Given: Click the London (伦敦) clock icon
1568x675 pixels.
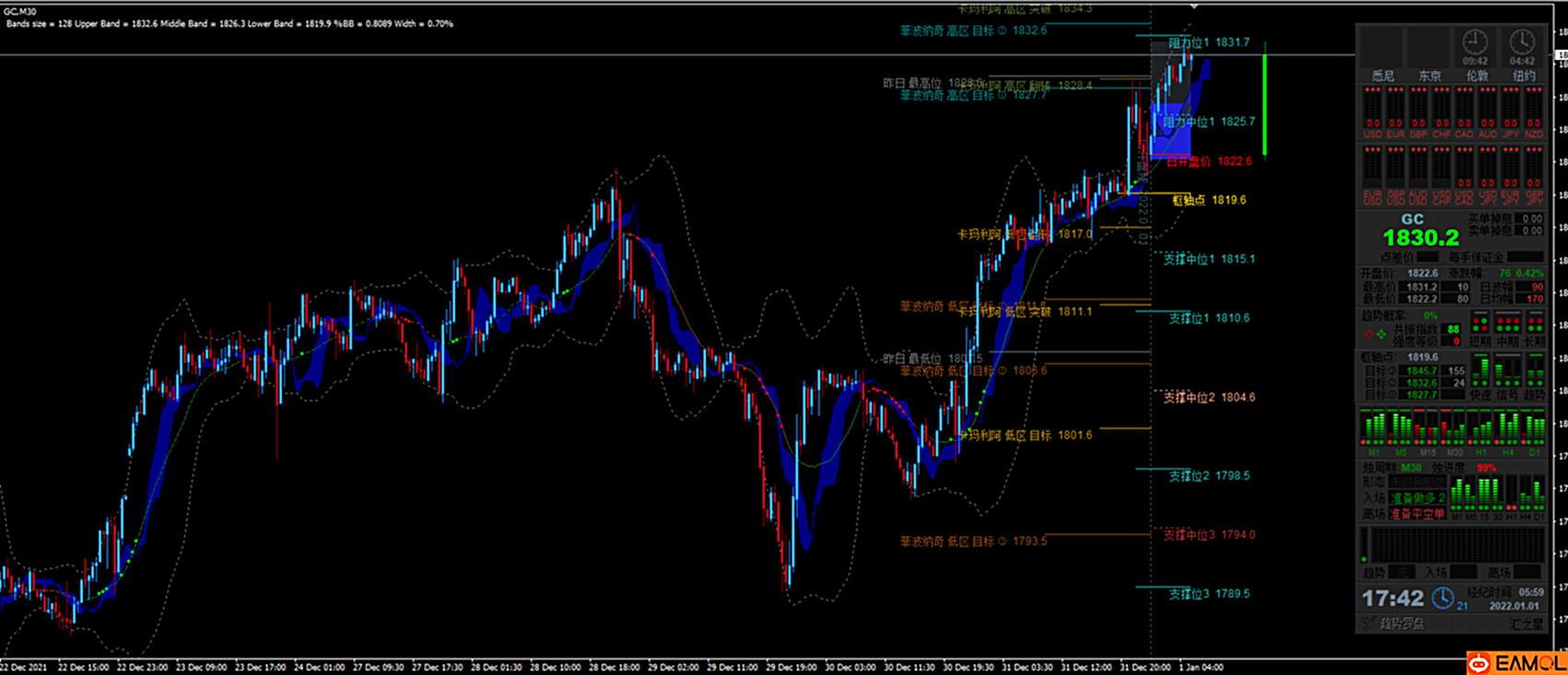Looking at the screenshot, I should (x=1475, y=42).
